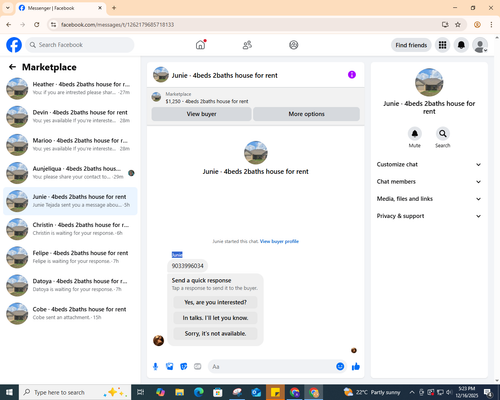Expand Chat members section
The width and height of the screenshot is (500, 400).
coord(429,182)
